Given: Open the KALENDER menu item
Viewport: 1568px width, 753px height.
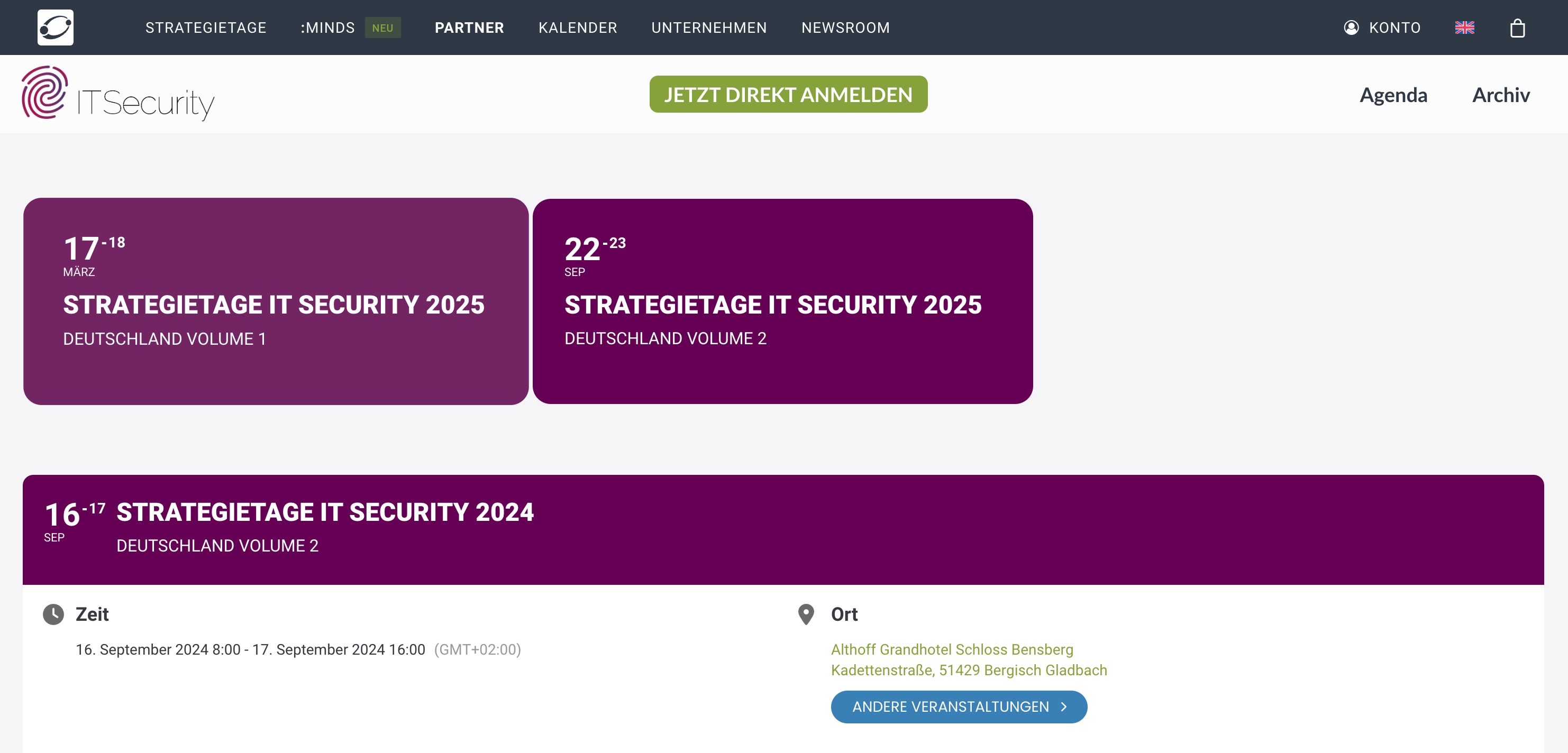Looking at the screenshot, I should [578, 27].
